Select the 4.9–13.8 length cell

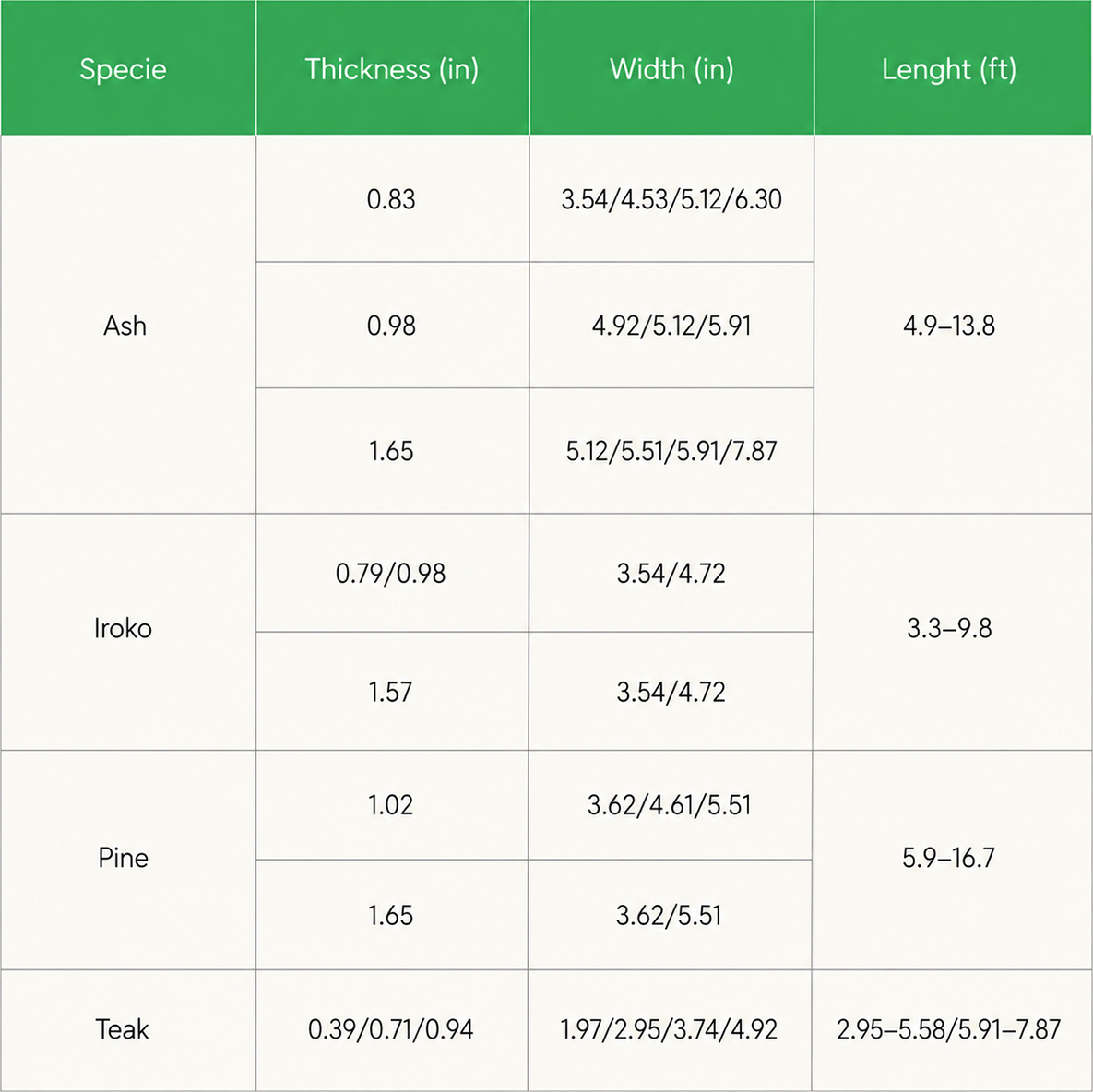tap(953, 324)
